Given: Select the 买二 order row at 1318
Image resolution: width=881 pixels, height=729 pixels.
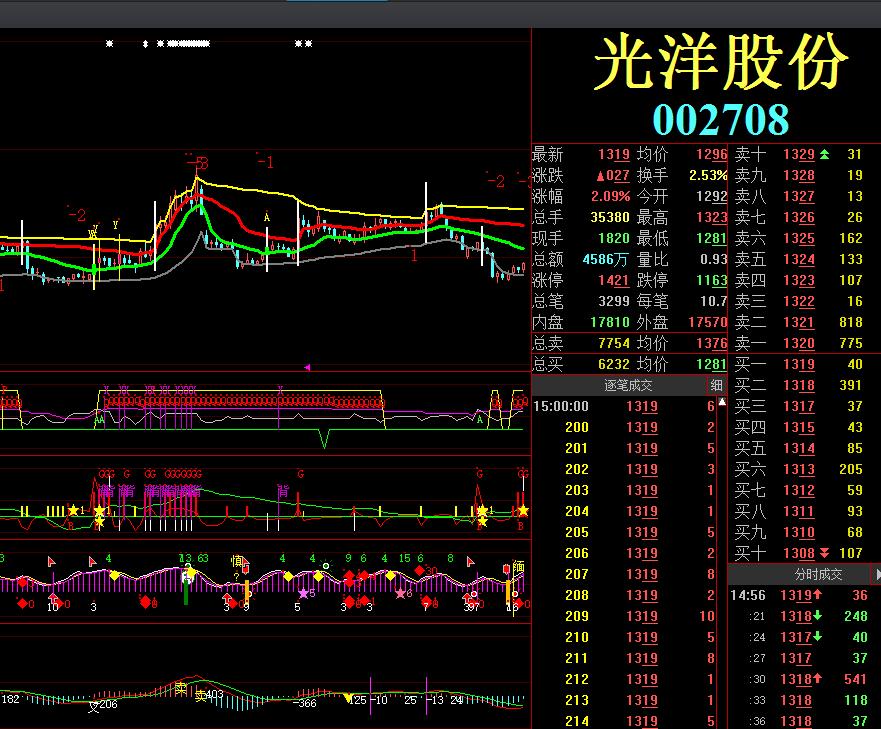Looking at the screenshot, I should point(805,386).
